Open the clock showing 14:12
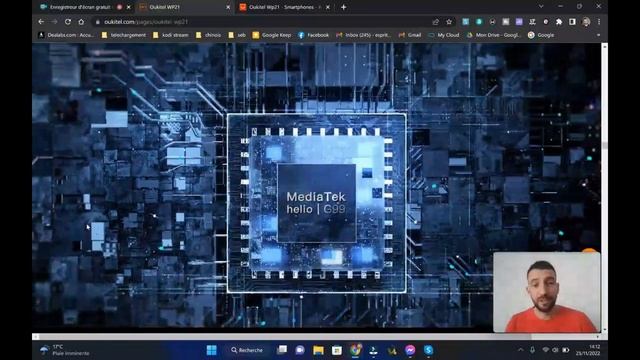640x360 pixels. click(x=588, y=350)
